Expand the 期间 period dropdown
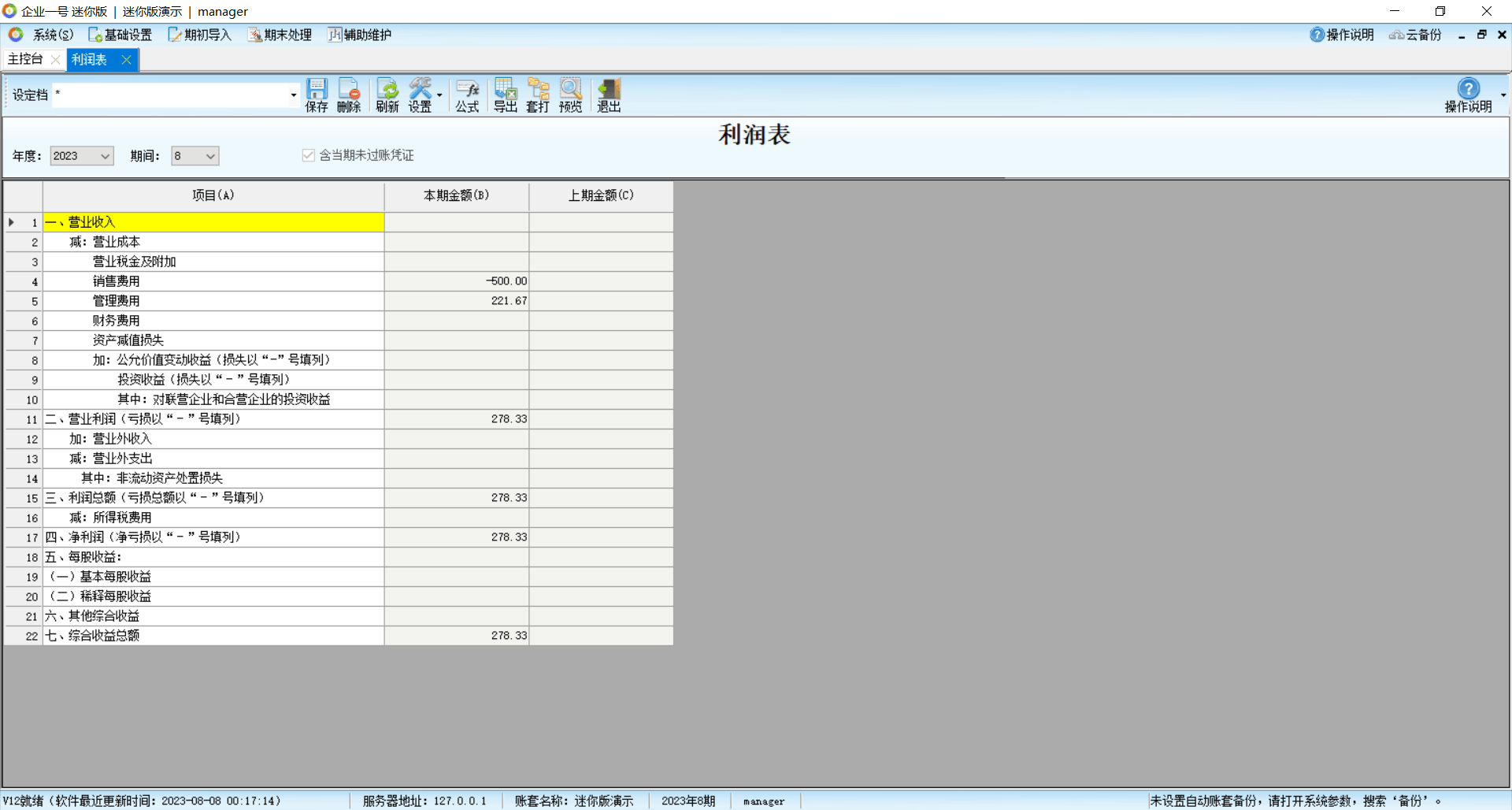1512x810 pixels. 210,156
